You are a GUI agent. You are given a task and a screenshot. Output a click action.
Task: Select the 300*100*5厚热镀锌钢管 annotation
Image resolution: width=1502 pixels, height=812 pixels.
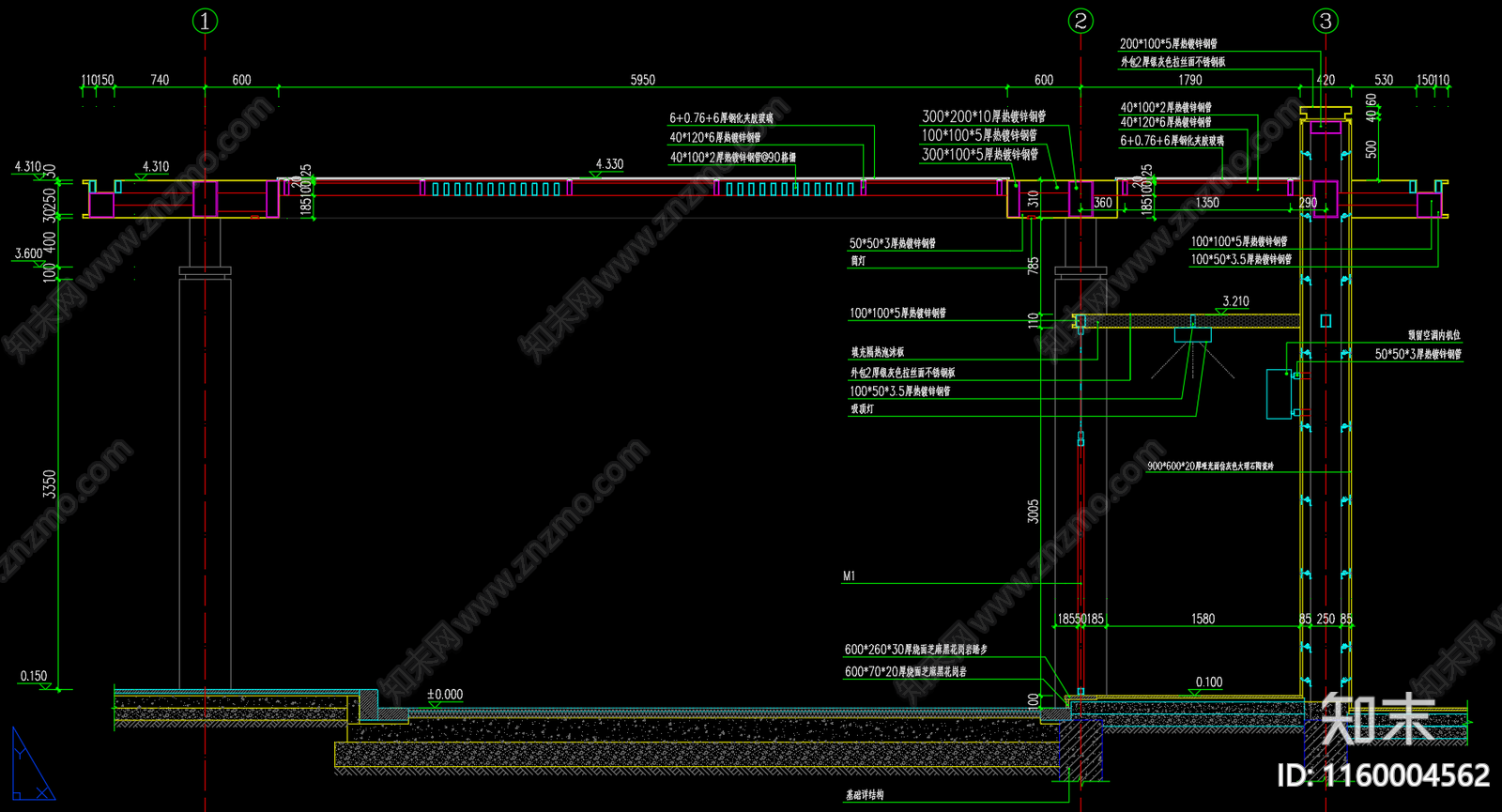point(980,155)
